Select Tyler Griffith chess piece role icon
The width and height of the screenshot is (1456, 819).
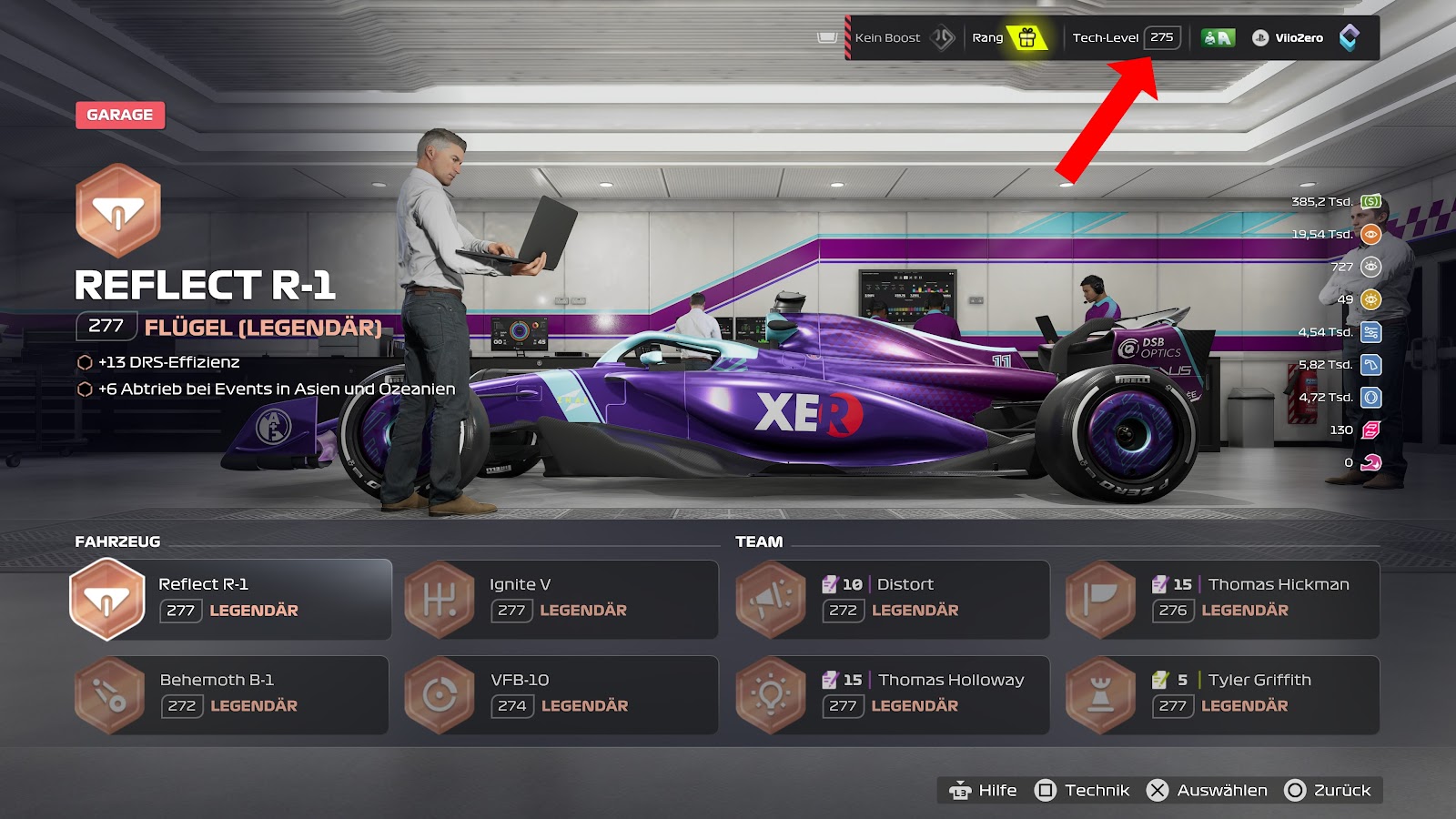pos(1101,696)
